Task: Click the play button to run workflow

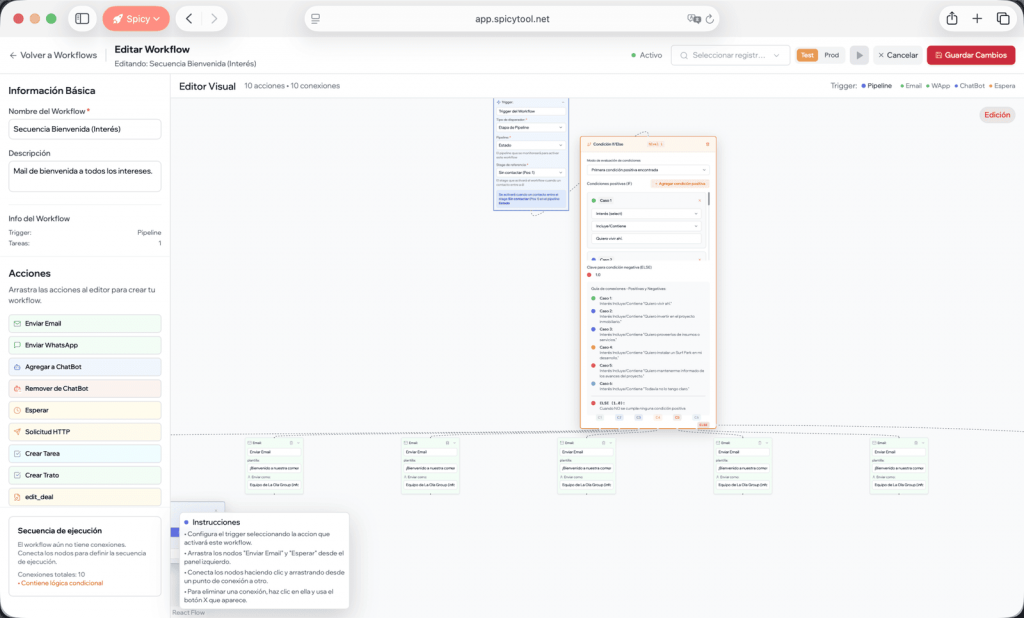Action: pos(859,55)
